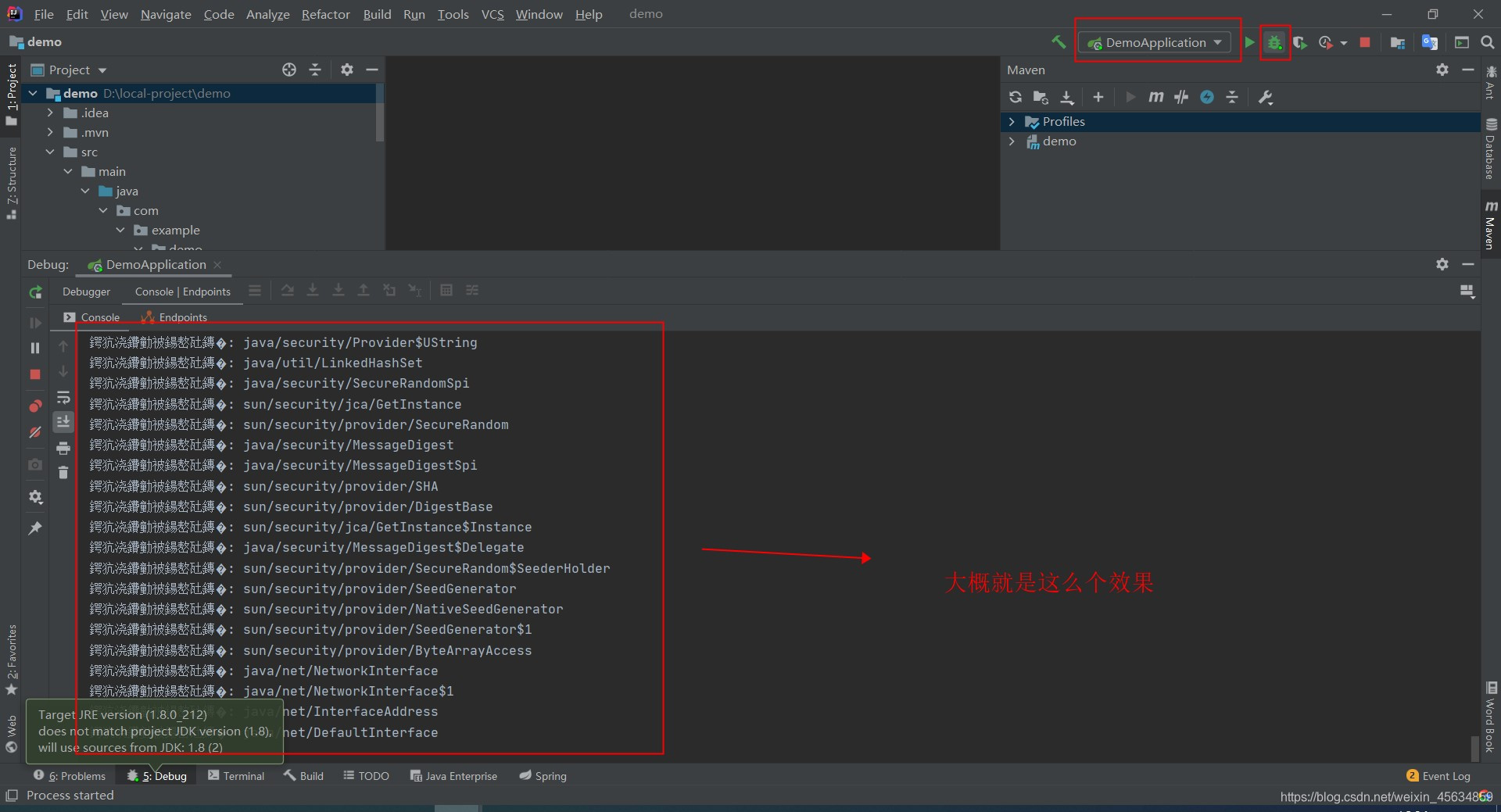Open debug sidebar settings gear

click(x=35, y=497)
